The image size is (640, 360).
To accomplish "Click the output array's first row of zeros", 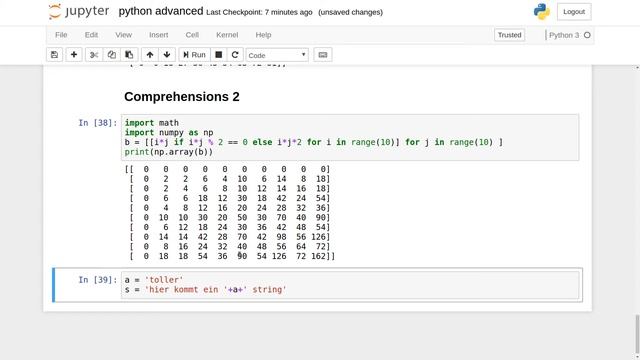I will (x=227, y=169).
